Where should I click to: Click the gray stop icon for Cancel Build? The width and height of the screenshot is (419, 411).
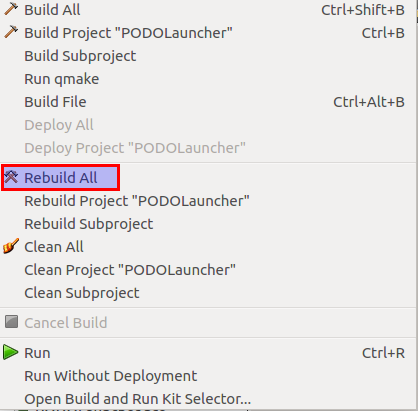point(11,322)
